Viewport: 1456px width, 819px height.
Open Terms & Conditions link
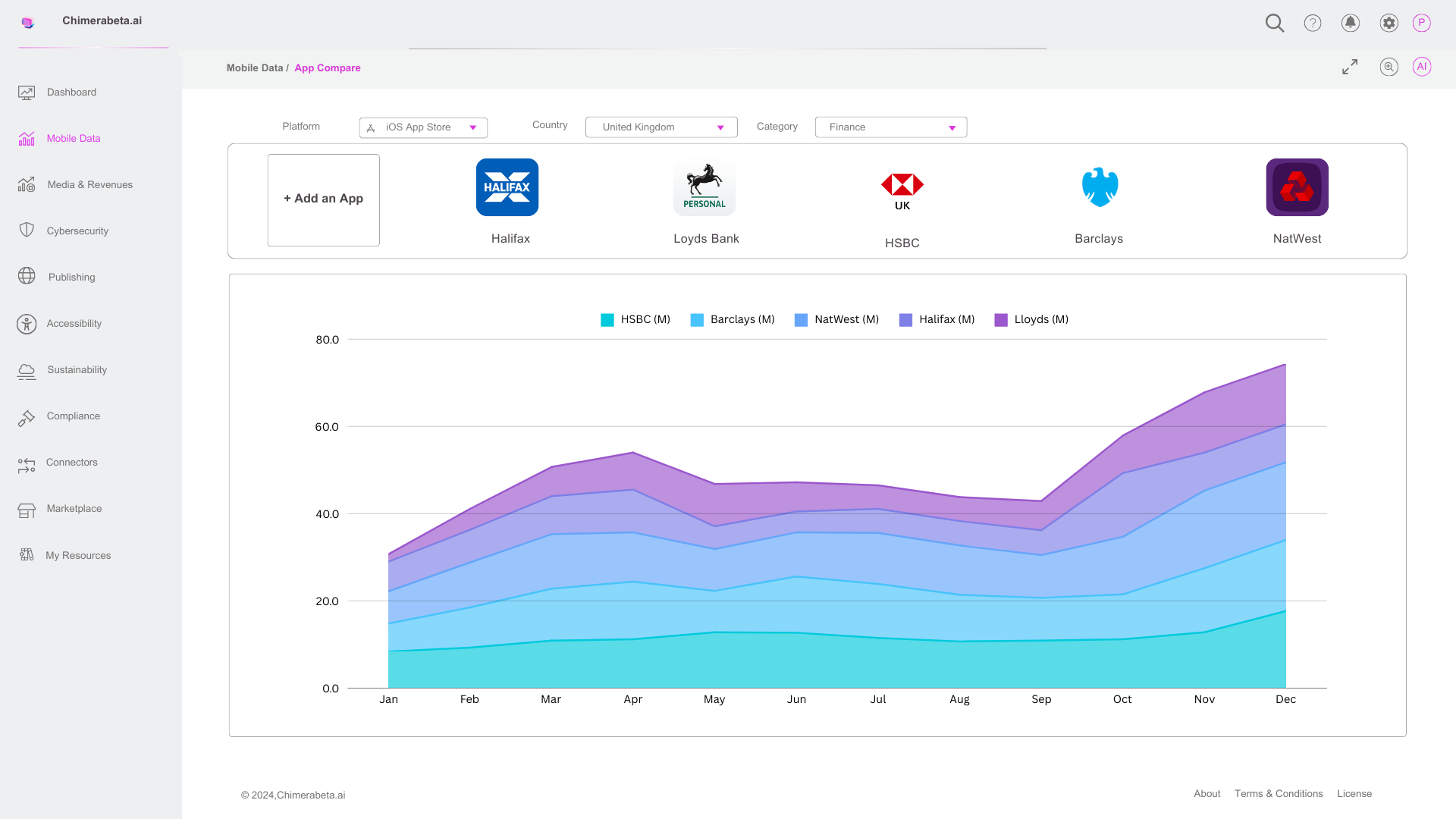click(1279, 794)
